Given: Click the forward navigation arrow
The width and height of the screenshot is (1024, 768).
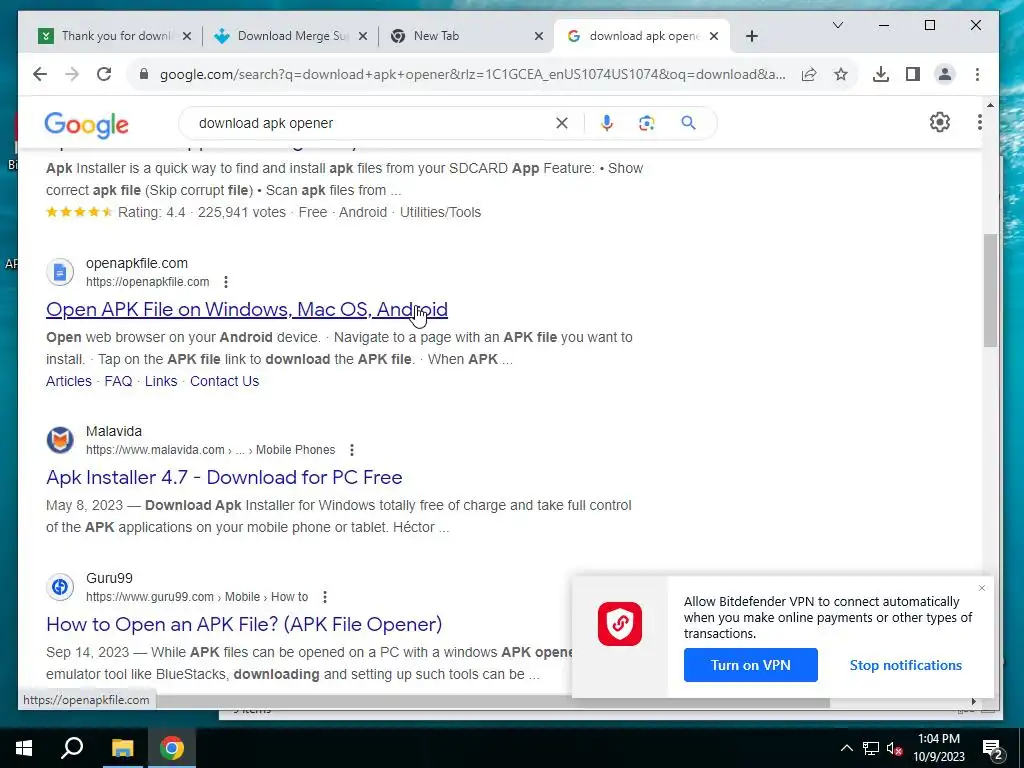Looking at the screenshot, I should pyautogui.click(x=72, y=74).
